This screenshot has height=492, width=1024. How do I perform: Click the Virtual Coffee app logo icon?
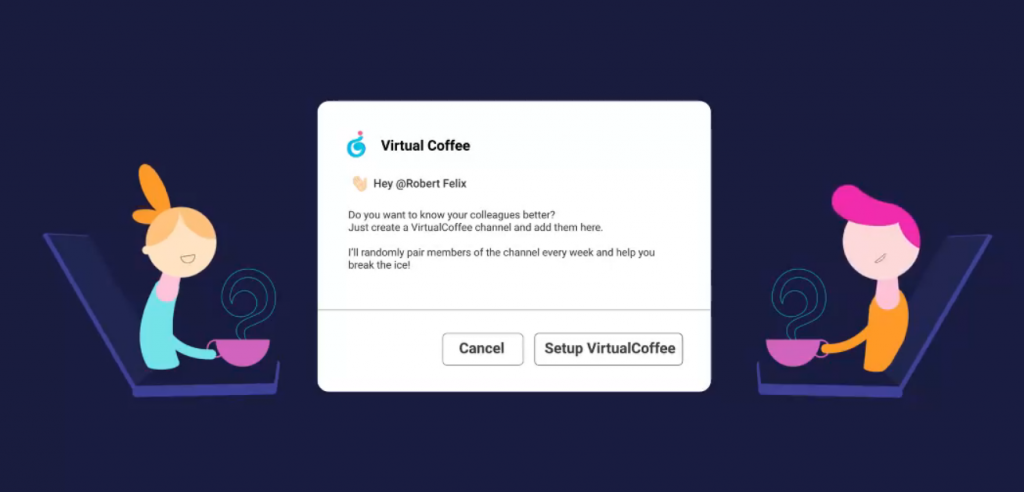click(x=357, y=144)
